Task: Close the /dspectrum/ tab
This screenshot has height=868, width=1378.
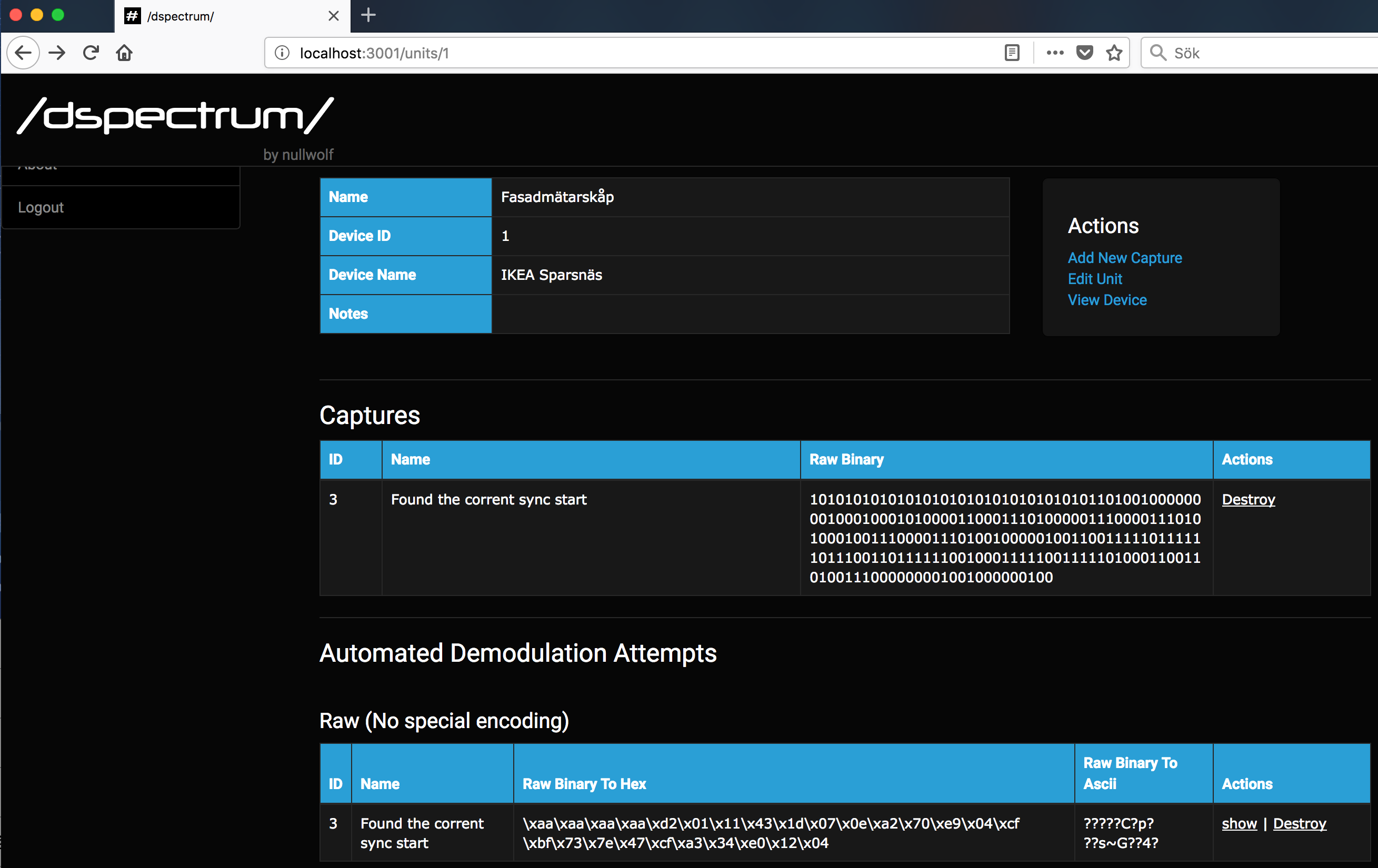Action: pyautogui.click(x=334, y=16)
